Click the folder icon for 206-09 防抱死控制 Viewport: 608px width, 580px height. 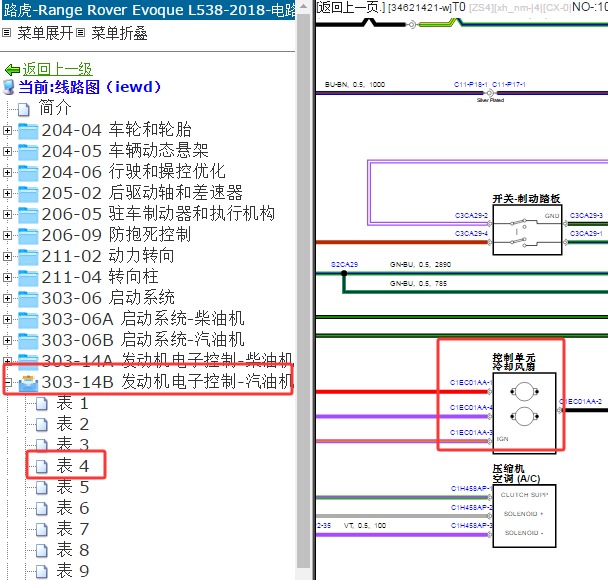pyautogui.click(x=28, y=236)
